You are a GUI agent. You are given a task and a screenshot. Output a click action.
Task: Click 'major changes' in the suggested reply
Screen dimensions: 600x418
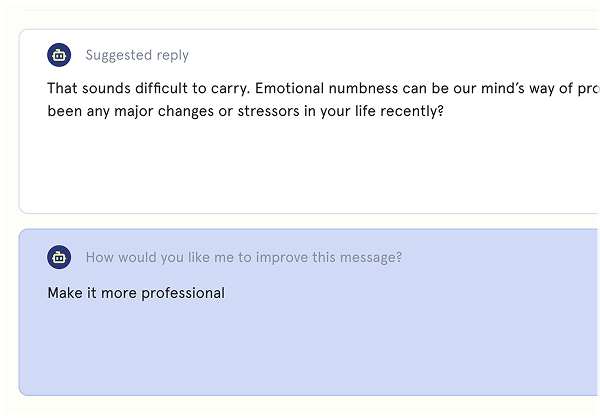[x=161, y=111]
